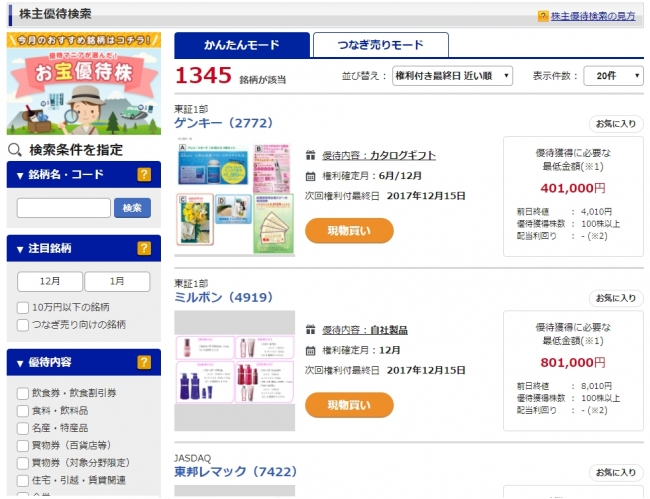Switch to かんたんモード tab

pyautogui.click(x=242, y=45)
